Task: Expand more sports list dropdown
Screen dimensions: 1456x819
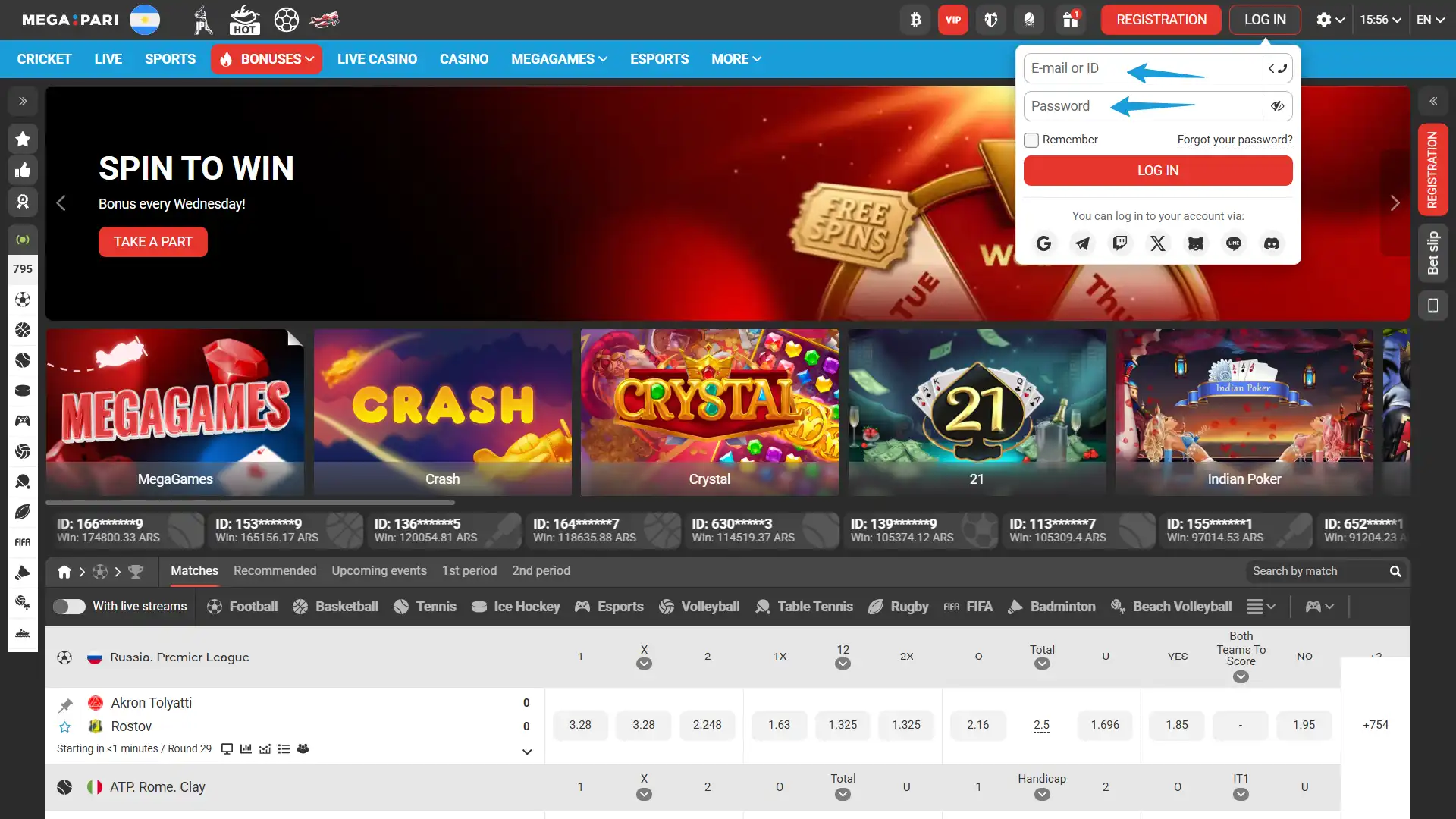Action: point(1262,607)
